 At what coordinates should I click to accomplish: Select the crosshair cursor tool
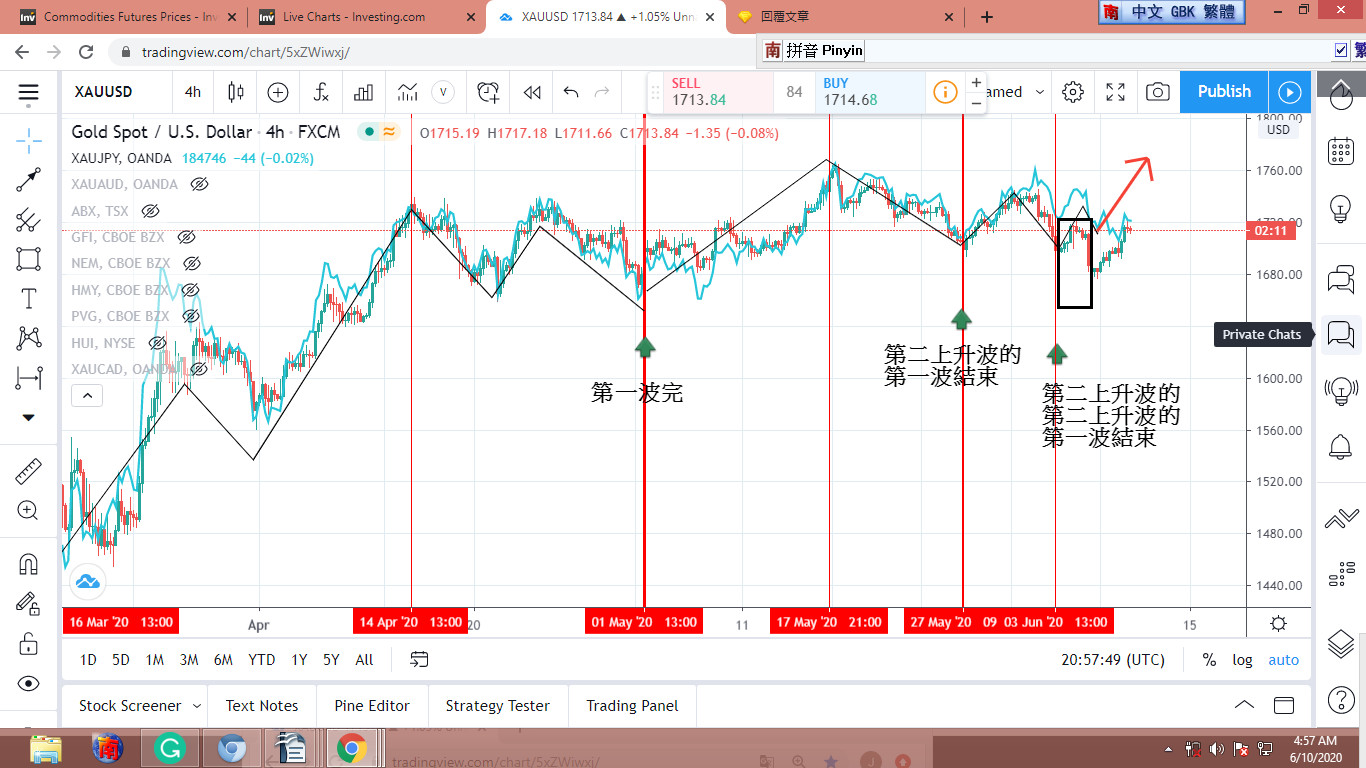(29, 139)
